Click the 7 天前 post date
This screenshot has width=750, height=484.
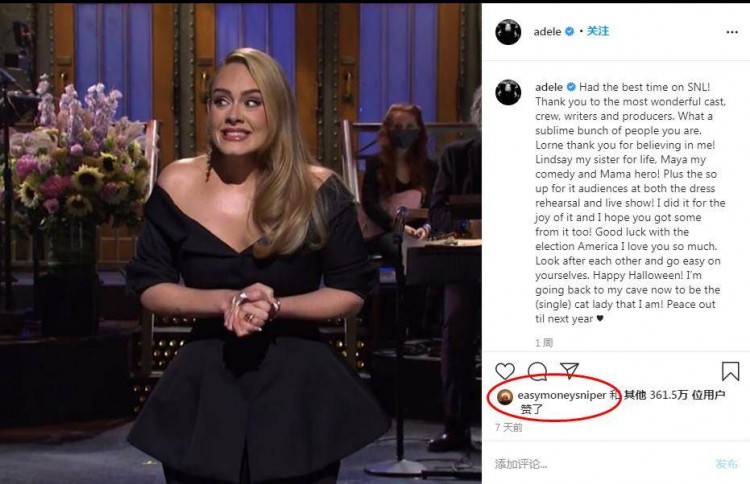pyautogui.click(x=508, y=427)
